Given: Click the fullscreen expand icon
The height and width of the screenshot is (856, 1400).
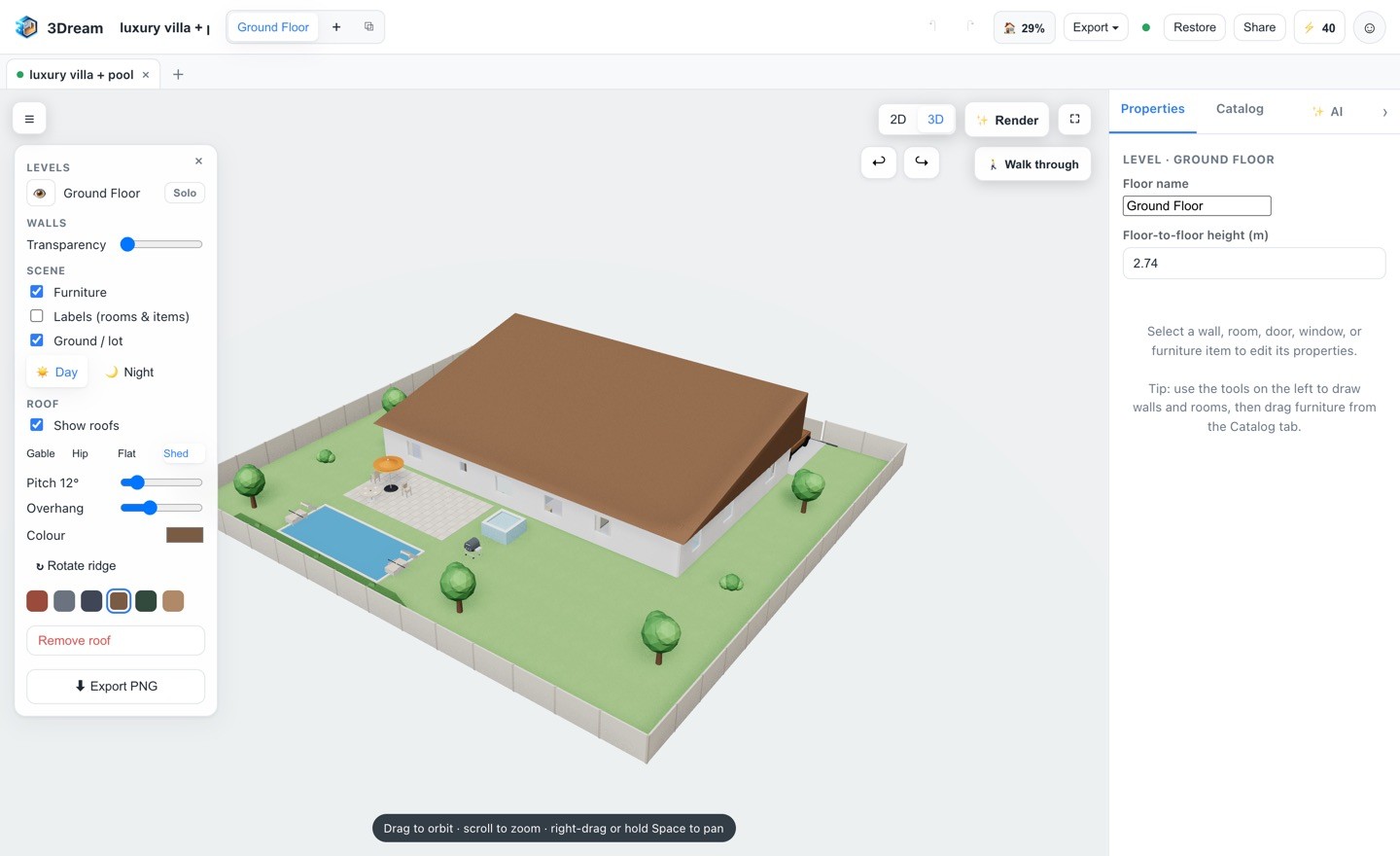Looking at the screenshot, I should pos(1074,119).
